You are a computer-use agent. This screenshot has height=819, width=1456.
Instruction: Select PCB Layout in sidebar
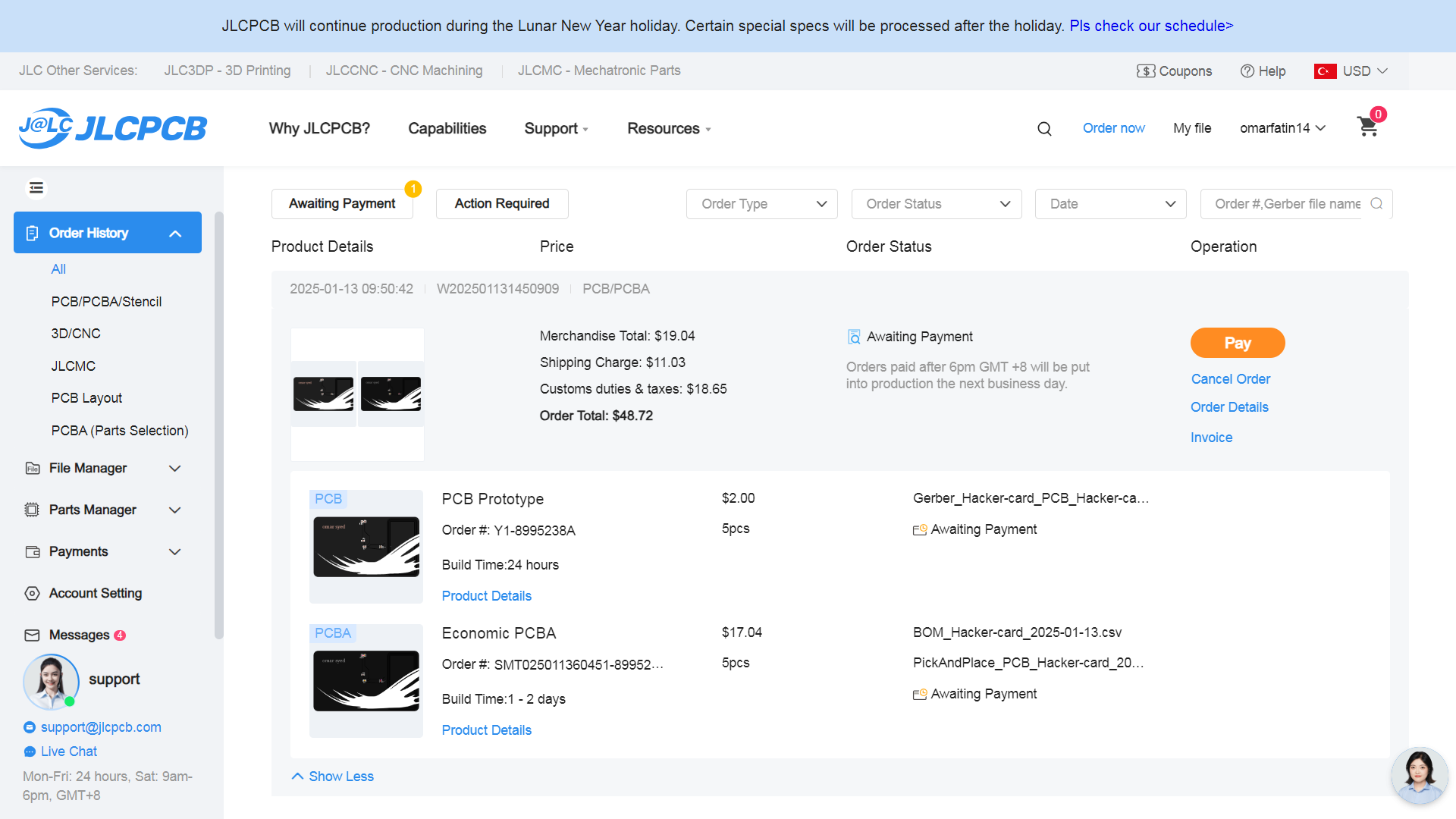86,398
